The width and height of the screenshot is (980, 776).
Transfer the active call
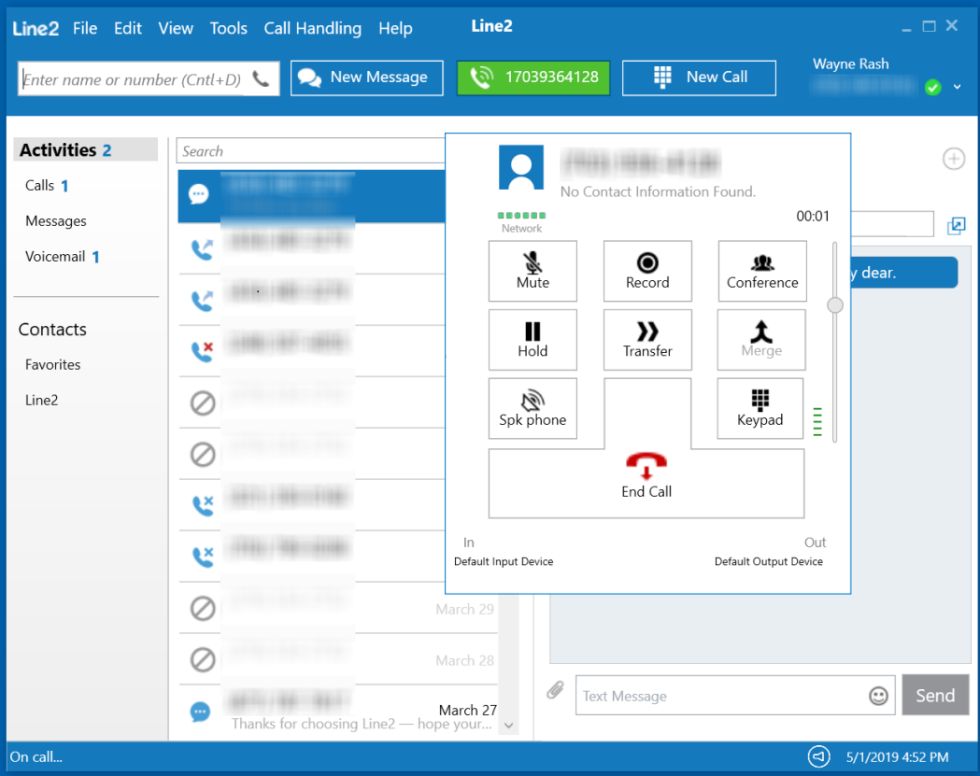647,340
